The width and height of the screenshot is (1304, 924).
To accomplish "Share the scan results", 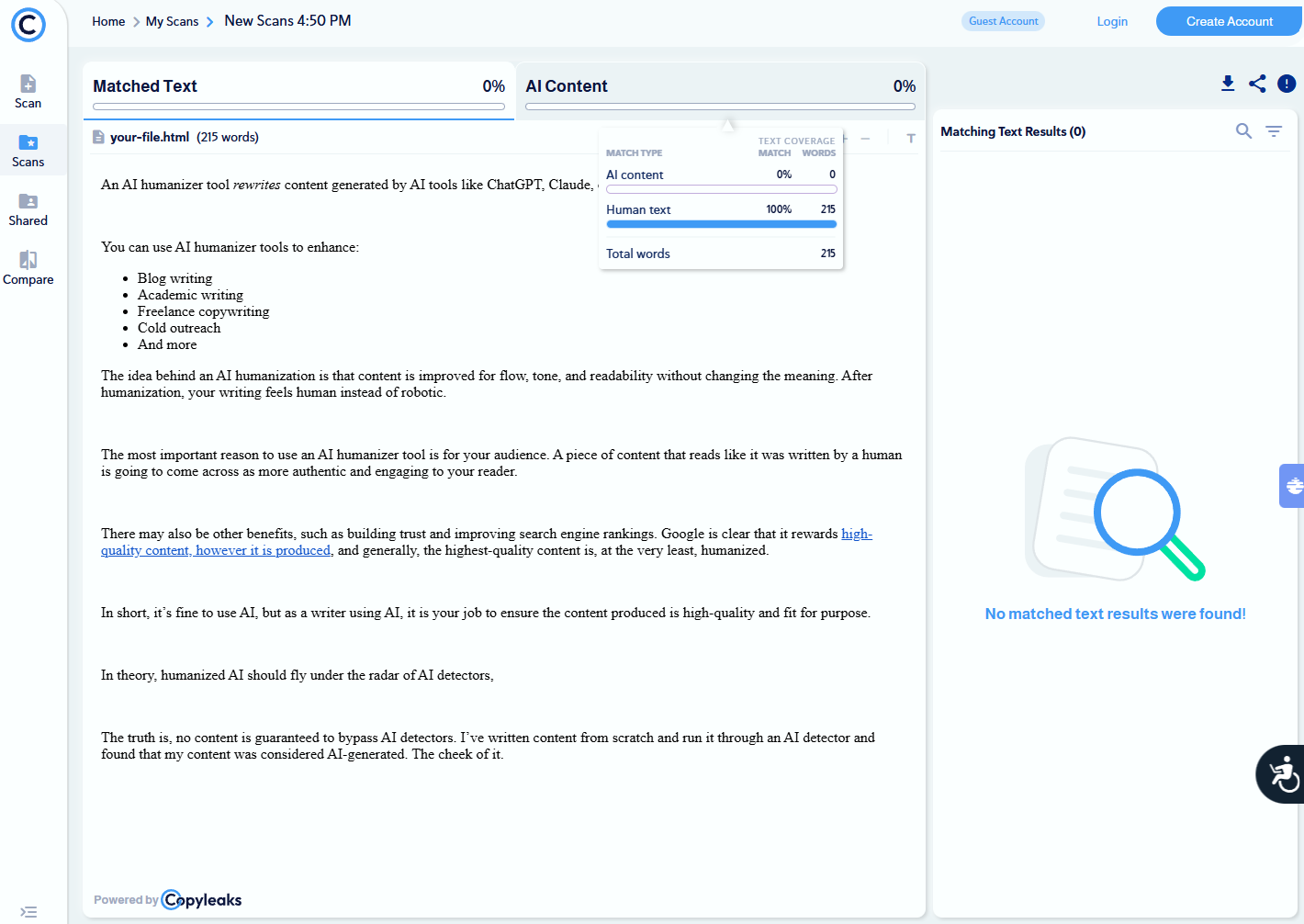I will [x=1257, y=84].
